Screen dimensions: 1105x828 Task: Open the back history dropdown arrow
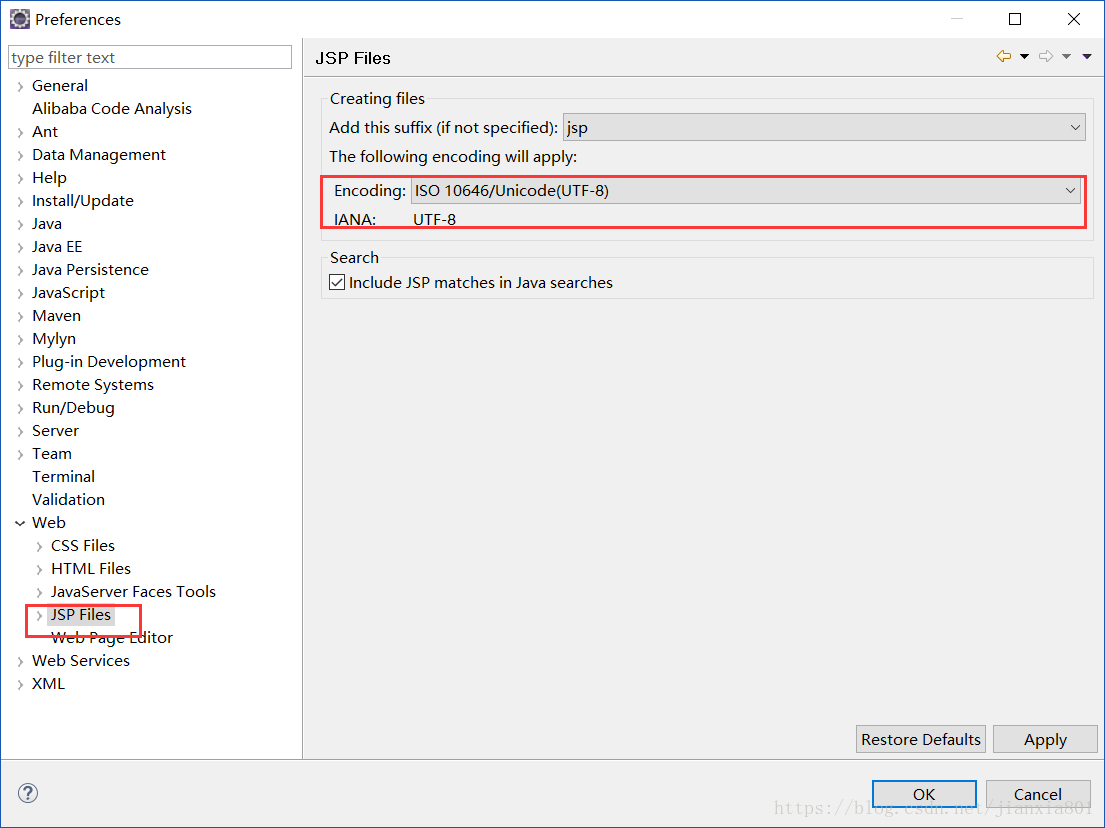pos(1025,56)
